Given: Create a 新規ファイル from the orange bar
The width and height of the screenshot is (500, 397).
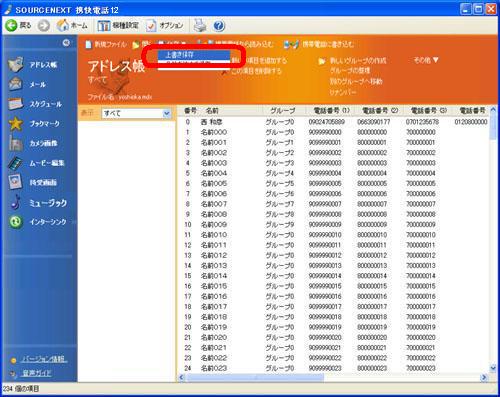Looking at the screenshot, I should click(106, 44).
